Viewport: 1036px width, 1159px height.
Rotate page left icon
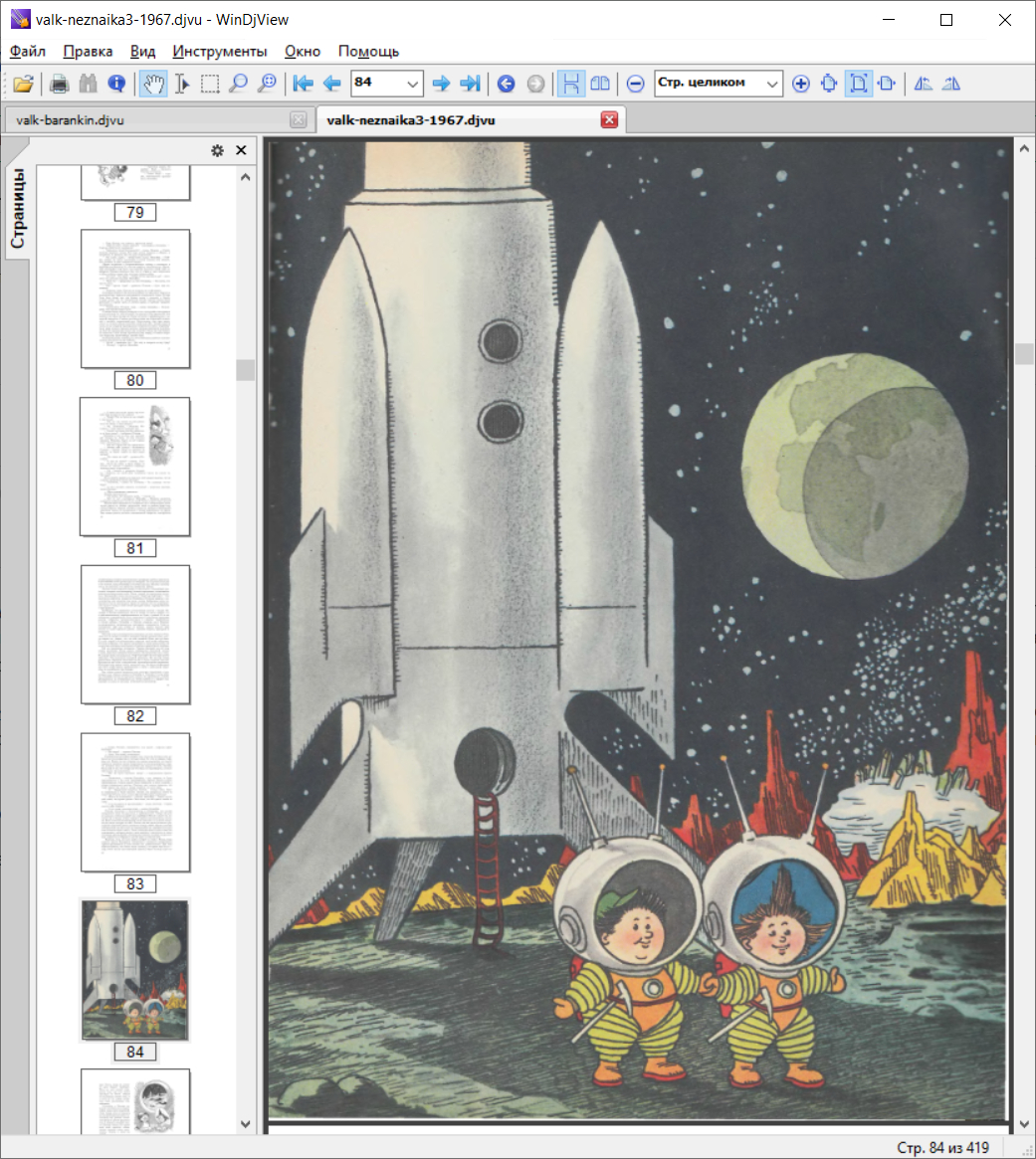(x=924, y=84)
